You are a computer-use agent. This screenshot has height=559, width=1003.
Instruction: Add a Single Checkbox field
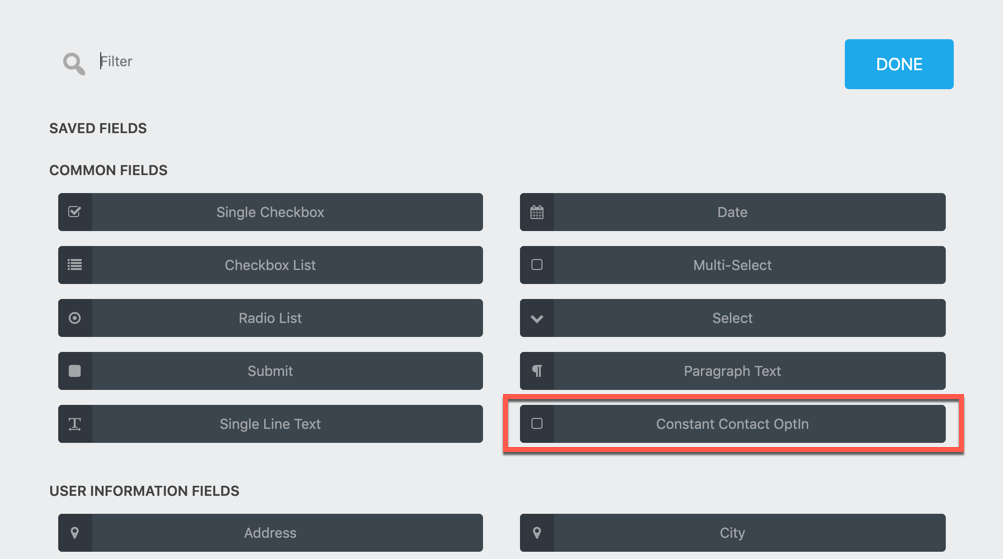(270, 212)
